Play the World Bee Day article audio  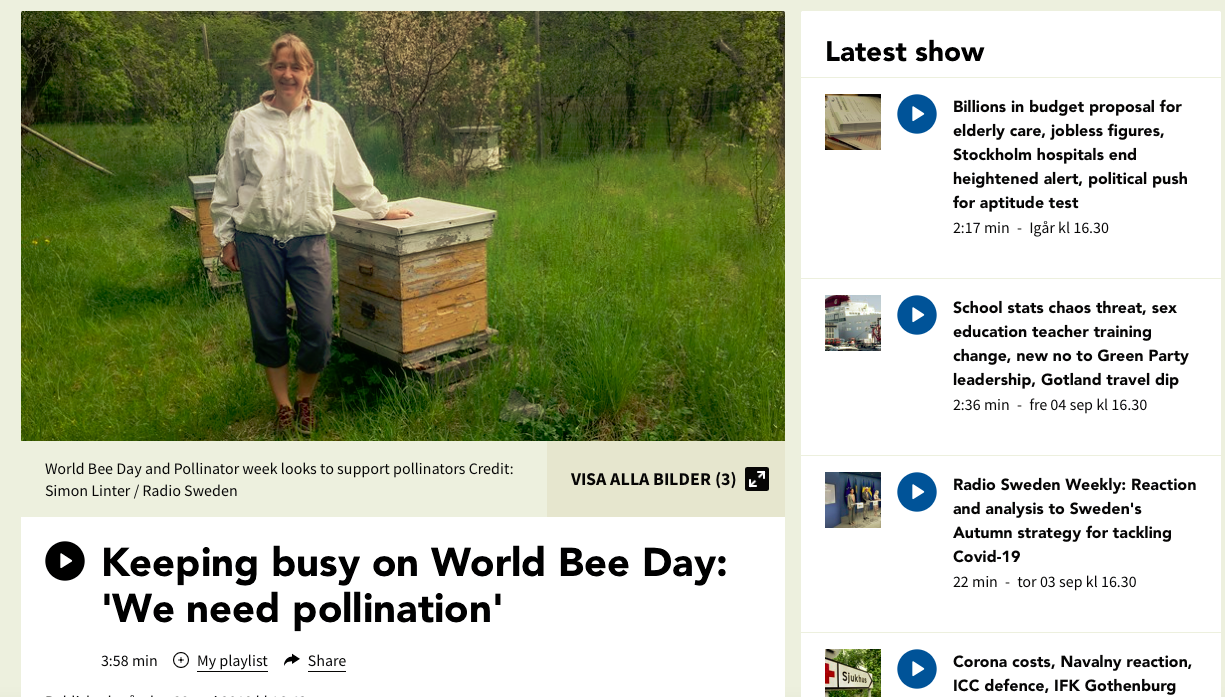click(65, 561)
